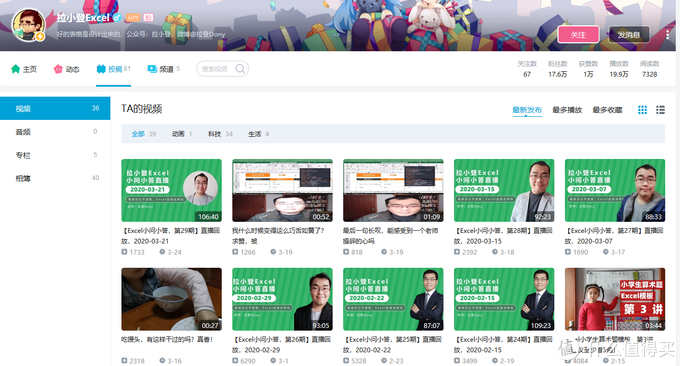
Task: Open title 【Excel小问小答，第24期】直播回放
Action: pyautogui.click(x=503, y=345)
